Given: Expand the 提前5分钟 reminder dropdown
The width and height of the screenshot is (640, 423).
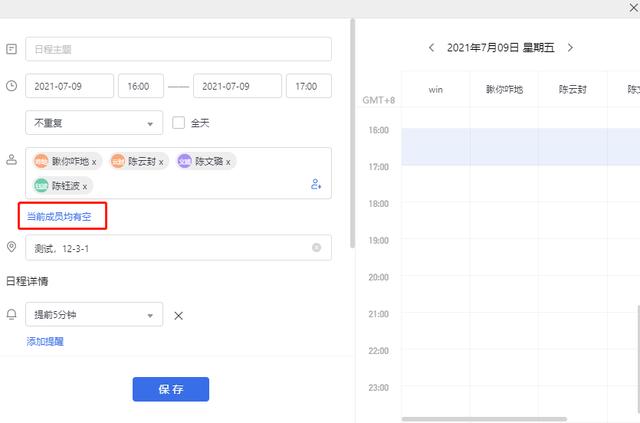Looking at the screenshot, I should click(x=93, y=315).
